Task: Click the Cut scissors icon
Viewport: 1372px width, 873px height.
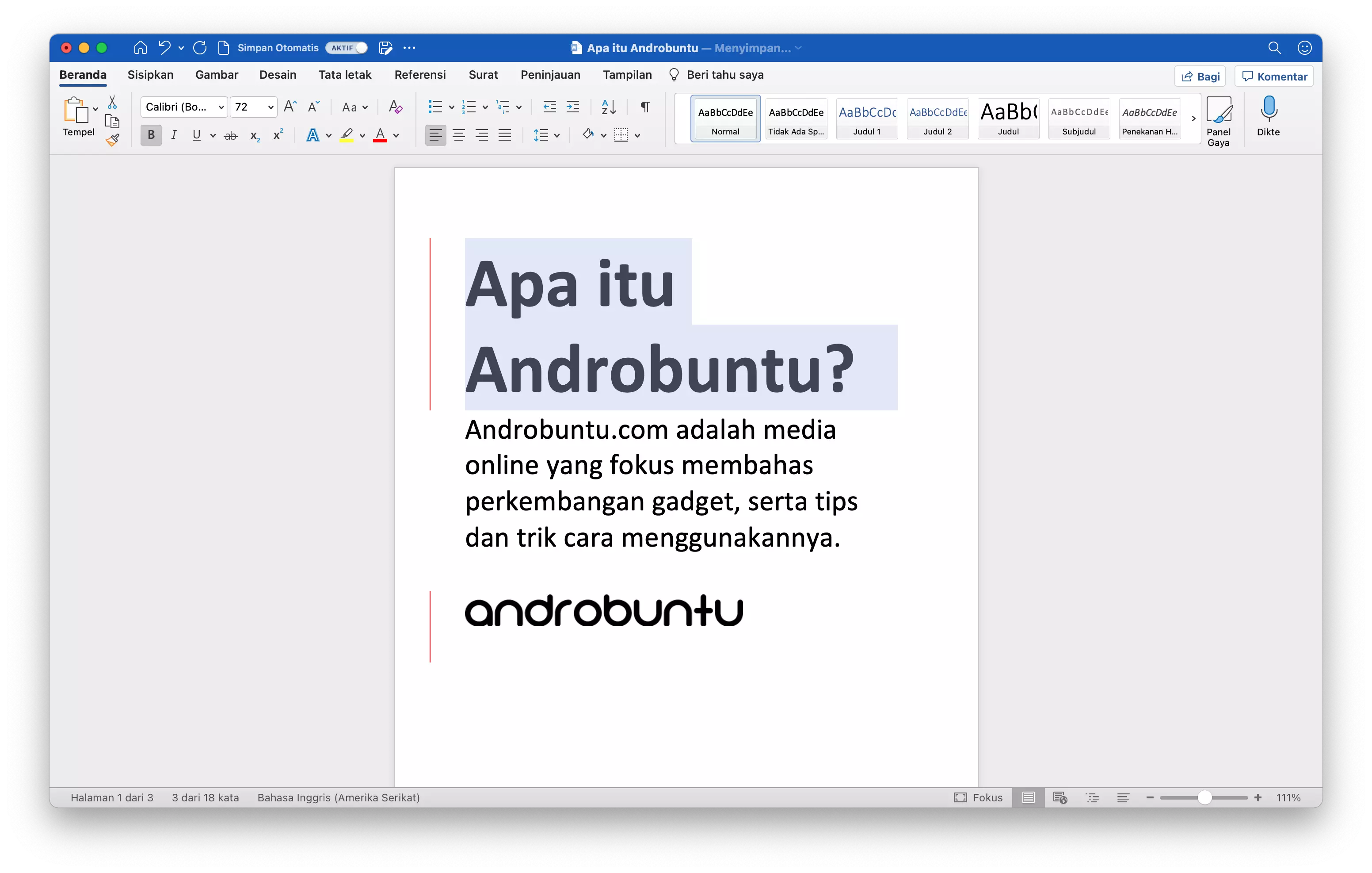Action: click(x=112, y=103)
